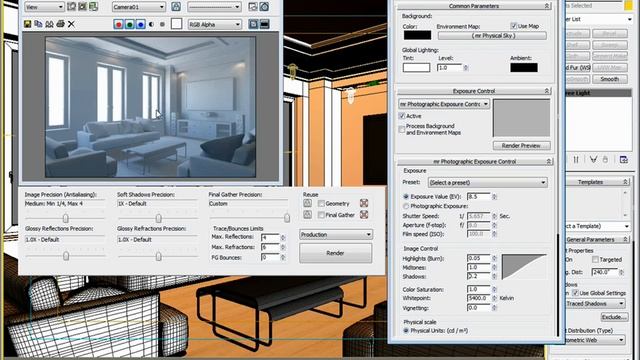640x360 pixels.
Task: Clear the Geometry cache with red icon
Action: (x=364, y=203)
